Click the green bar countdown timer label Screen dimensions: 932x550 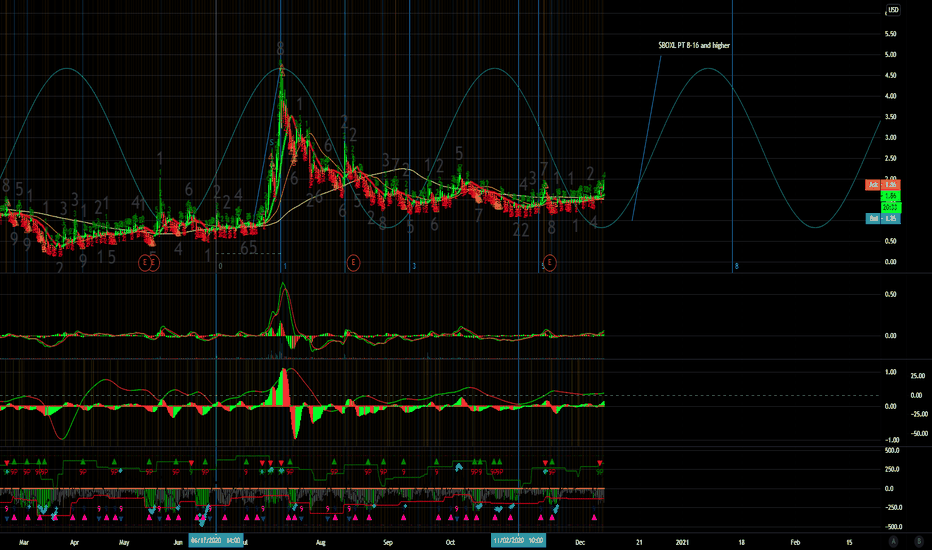point(890,207)
